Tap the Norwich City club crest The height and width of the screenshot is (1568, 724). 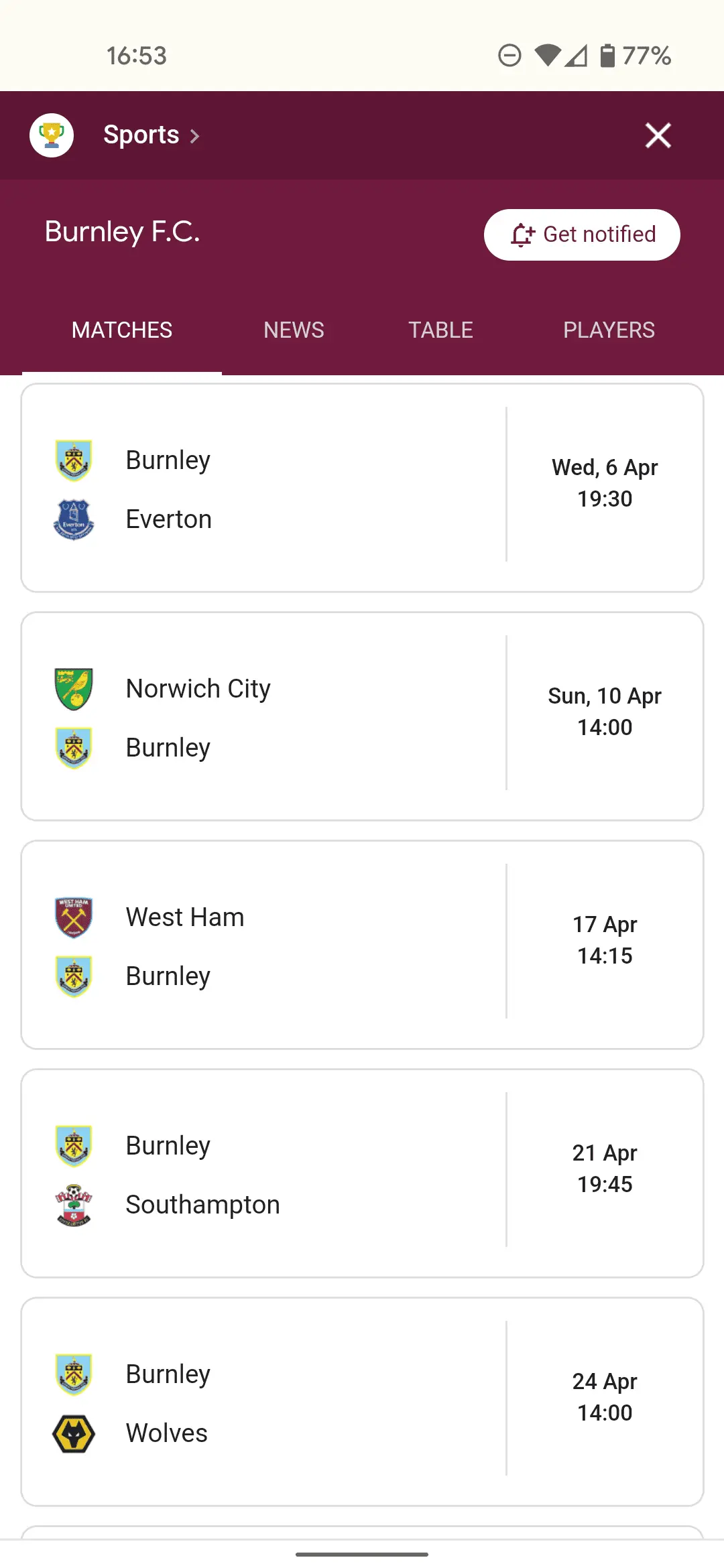click(x=74, y=689)
